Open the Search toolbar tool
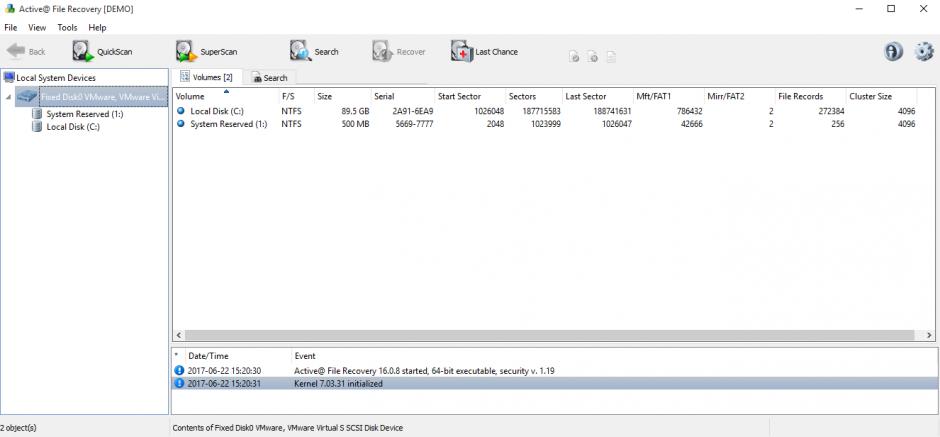The width and height of the screenshot is (940, 437). (x=314, y=52)
